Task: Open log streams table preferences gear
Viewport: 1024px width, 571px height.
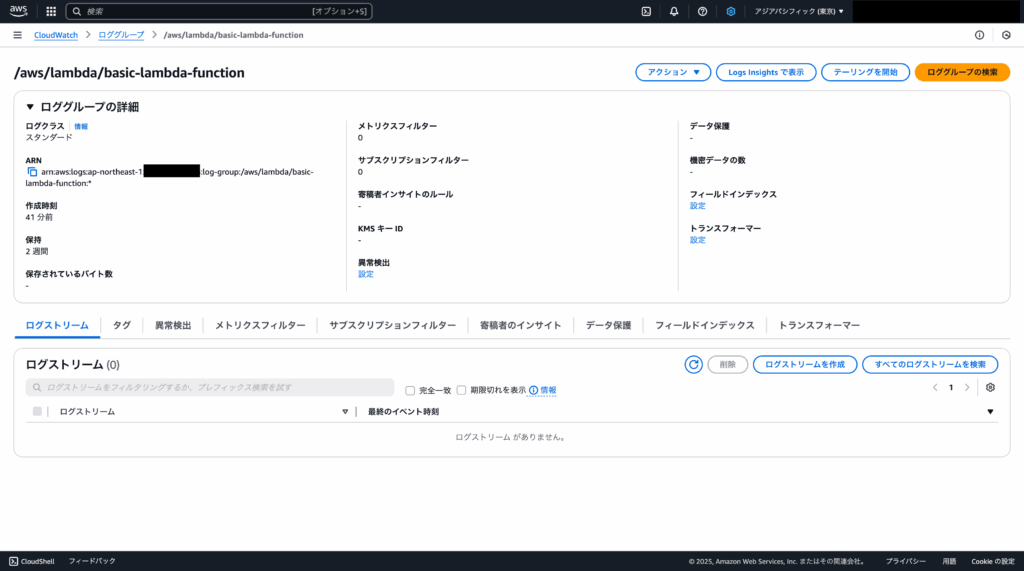Action: (x=990, y=387)
